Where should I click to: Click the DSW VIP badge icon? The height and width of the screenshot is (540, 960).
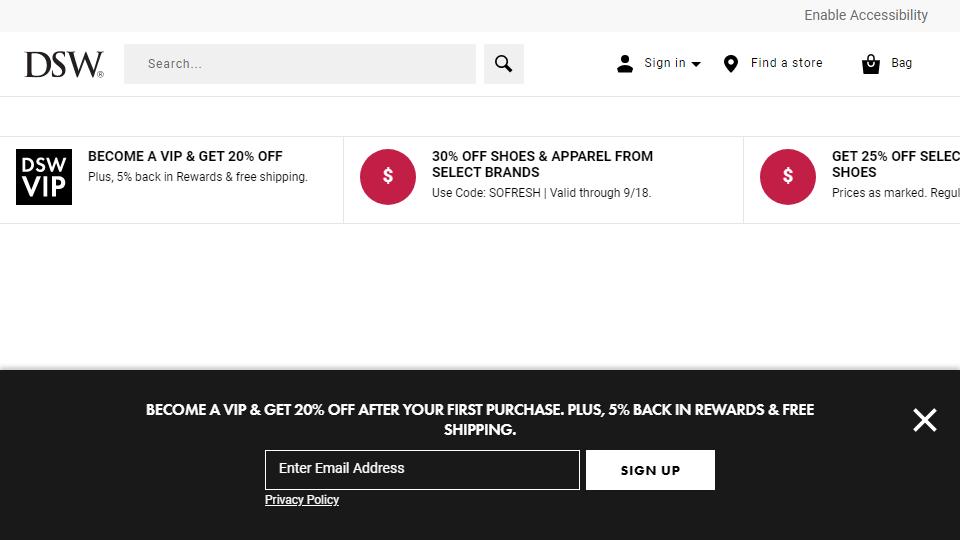click(x=44, y=177)
